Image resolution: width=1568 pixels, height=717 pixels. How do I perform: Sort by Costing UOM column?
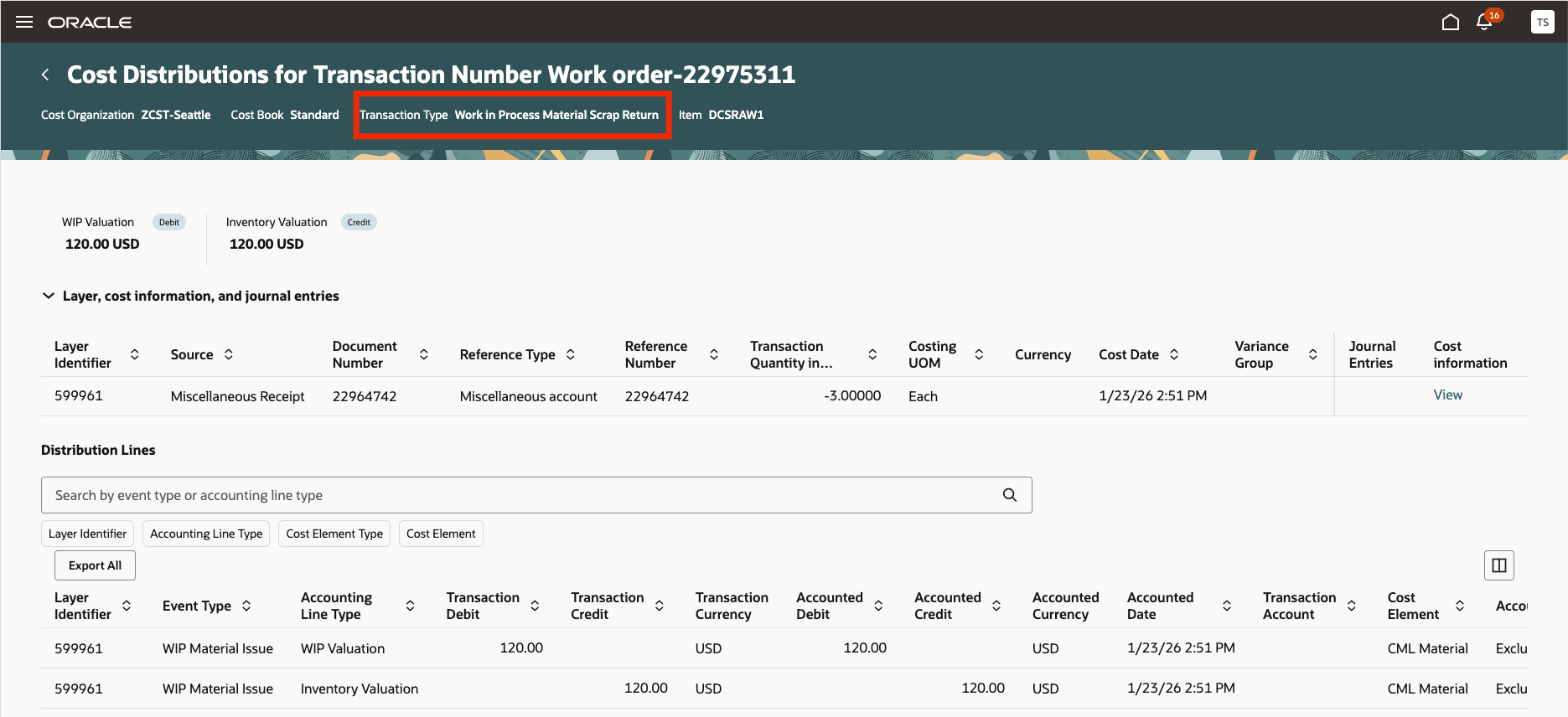(979, 354)
